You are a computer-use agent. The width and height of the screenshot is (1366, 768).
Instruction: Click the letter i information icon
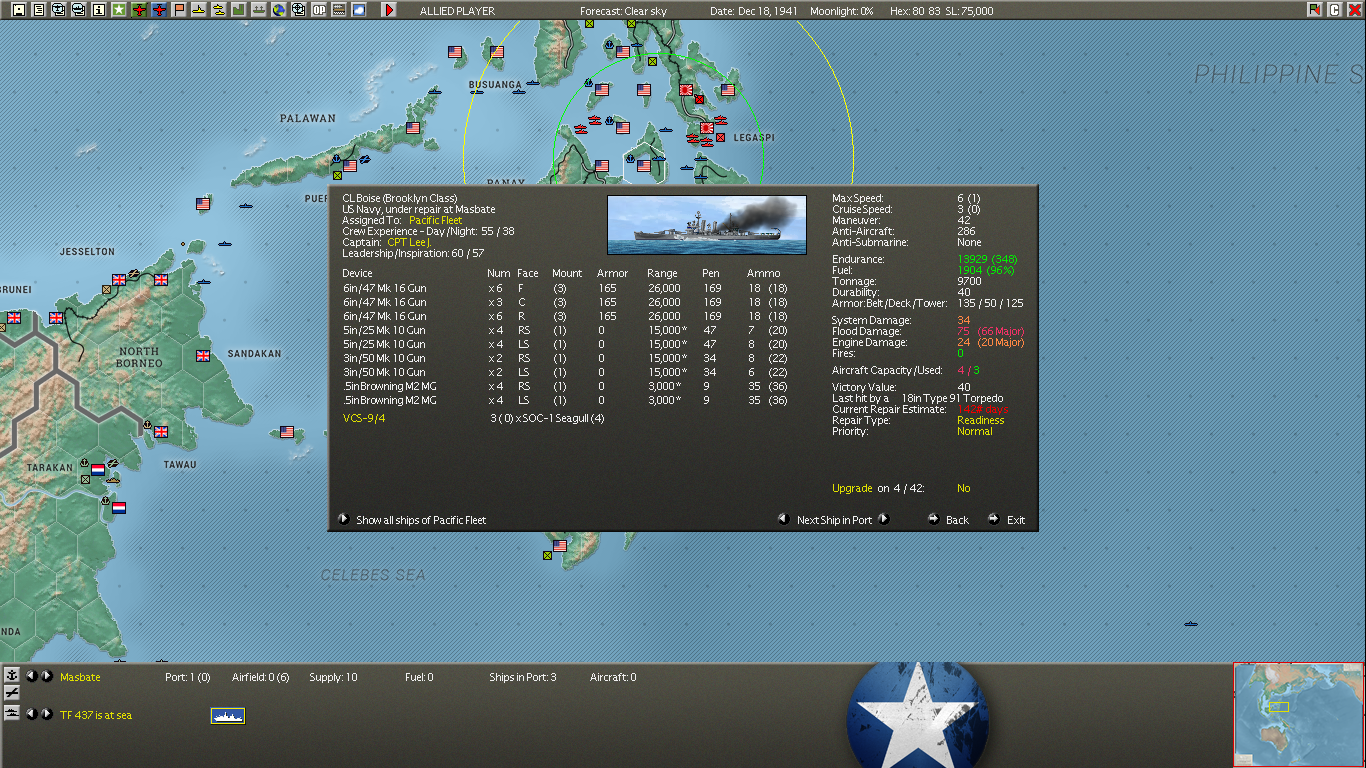(98, 10)
